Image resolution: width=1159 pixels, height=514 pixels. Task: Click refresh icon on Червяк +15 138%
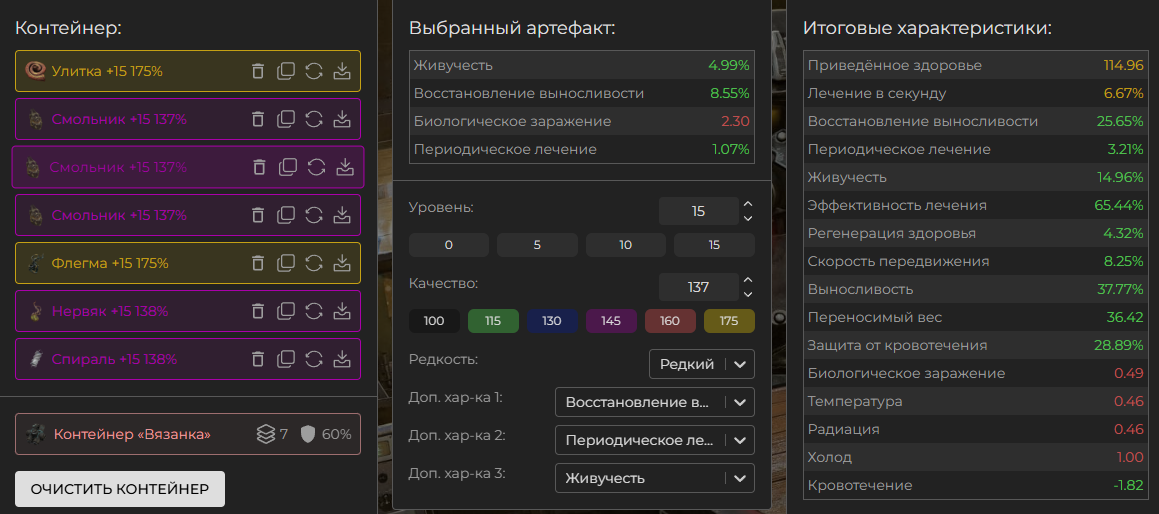point(314,311)
